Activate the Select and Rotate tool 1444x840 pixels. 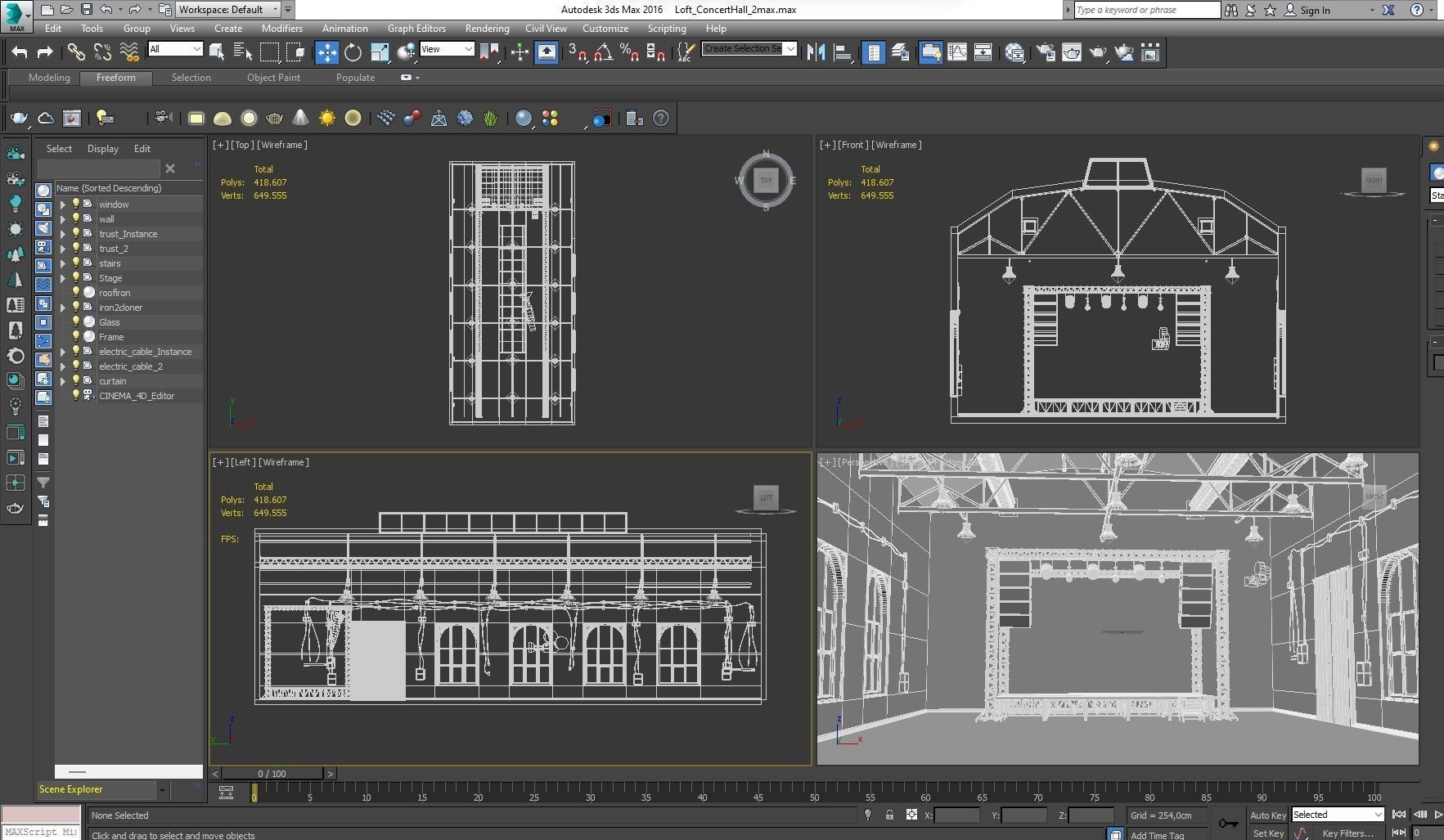pyautogui.click(x=353, y=52)
